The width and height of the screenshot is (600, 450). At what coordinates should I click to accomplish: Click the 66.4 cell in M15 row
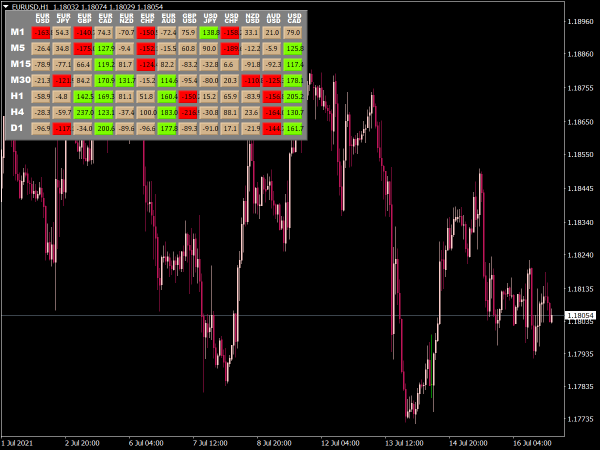83,65
